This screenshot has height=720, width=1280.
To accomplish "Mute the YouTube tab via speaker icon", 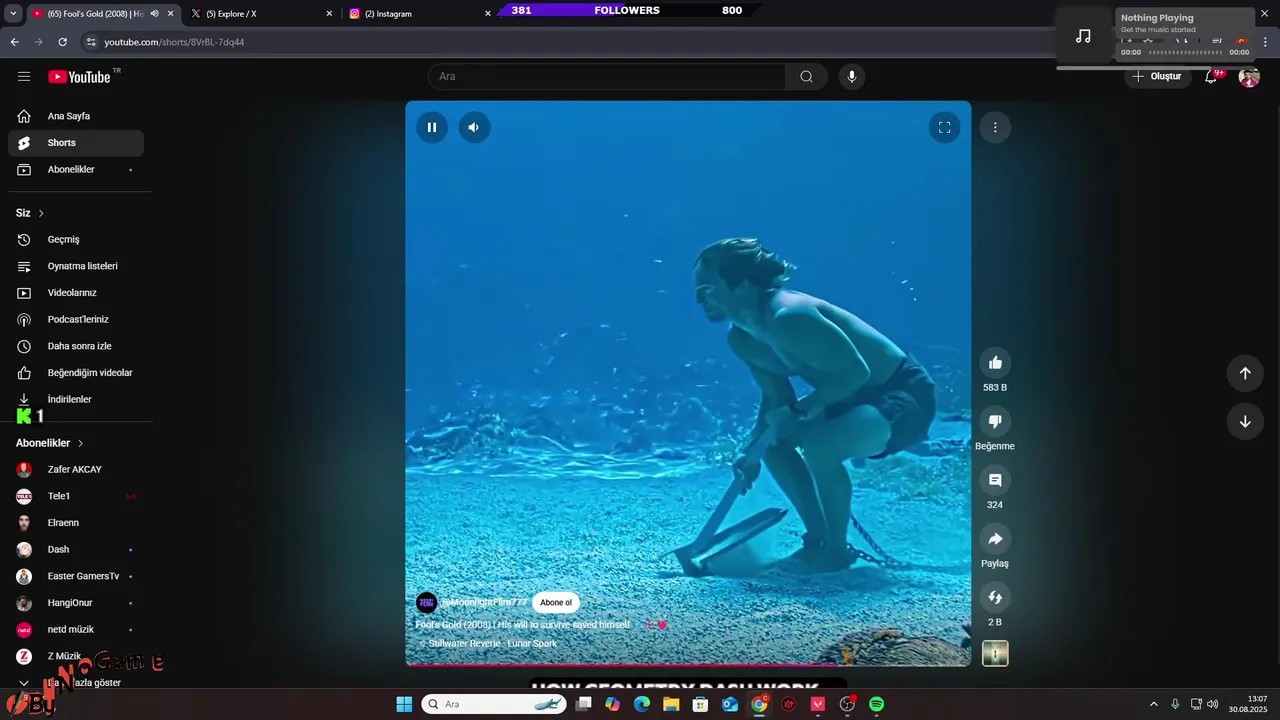I will [154, 14].
